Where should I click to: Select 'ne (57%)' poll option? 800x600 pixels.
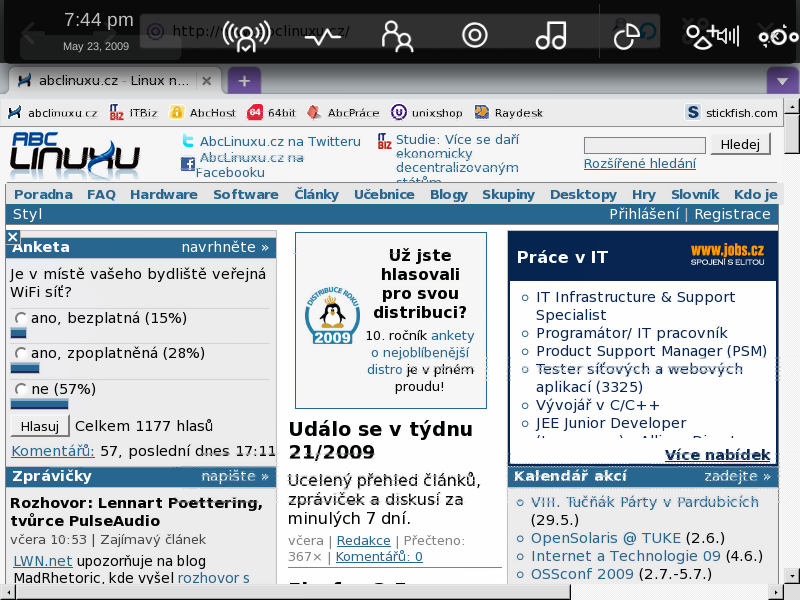click(x=20, y=389)
